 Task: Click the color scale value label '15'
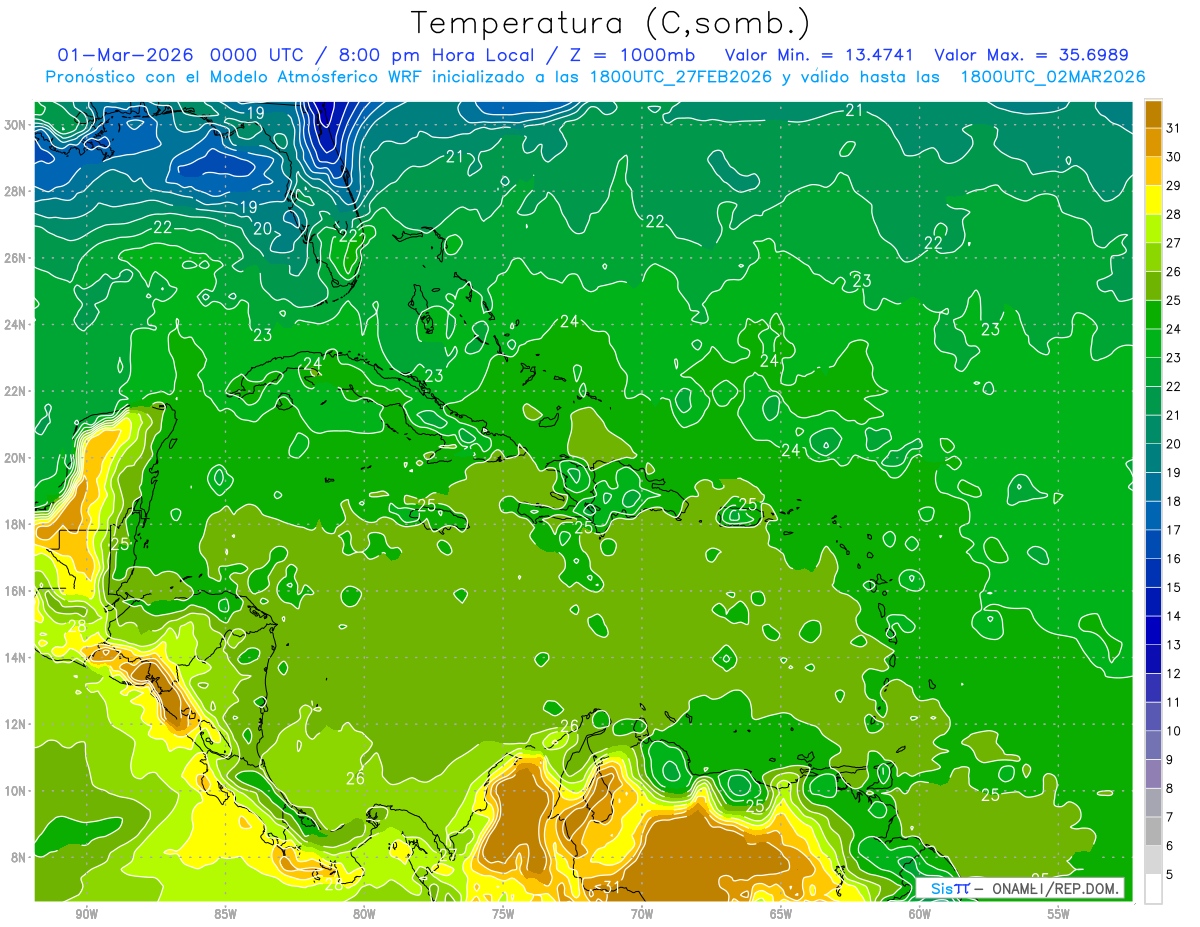[1173, 587]
